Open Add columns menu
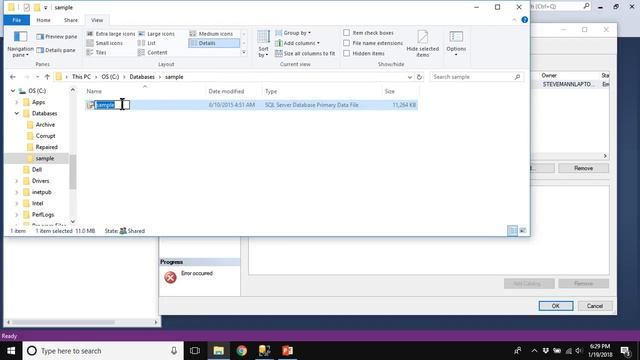 click(297, 43)
